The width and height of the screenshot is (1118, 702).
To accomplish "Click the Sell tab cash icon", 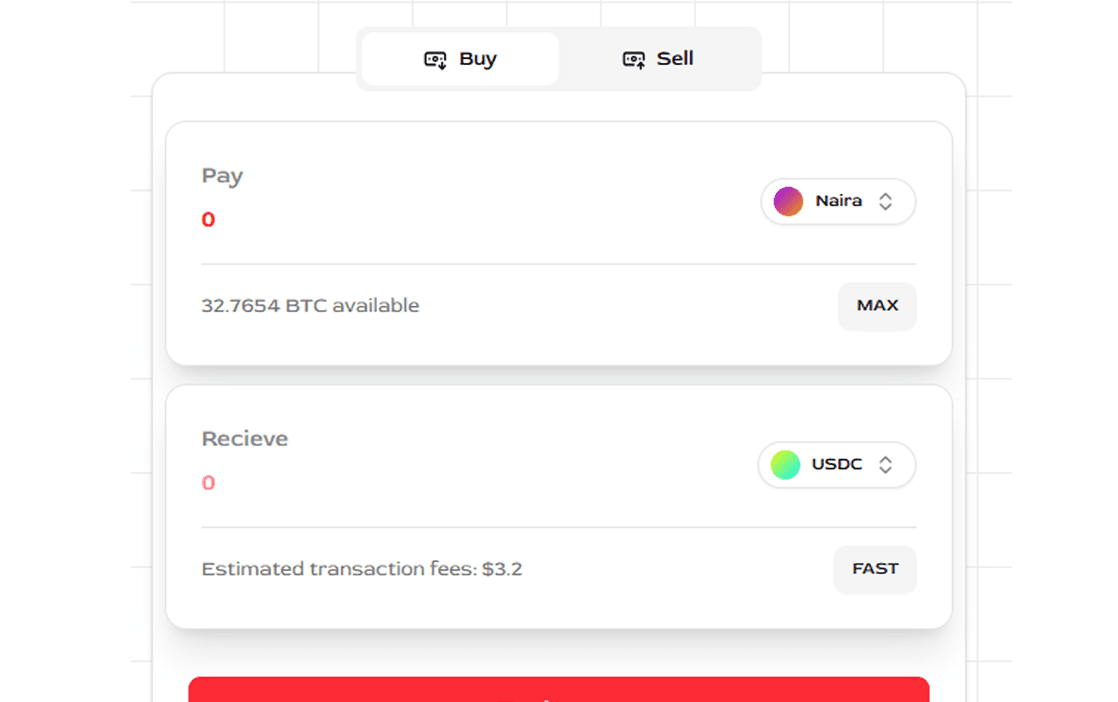I will point(633,60).
